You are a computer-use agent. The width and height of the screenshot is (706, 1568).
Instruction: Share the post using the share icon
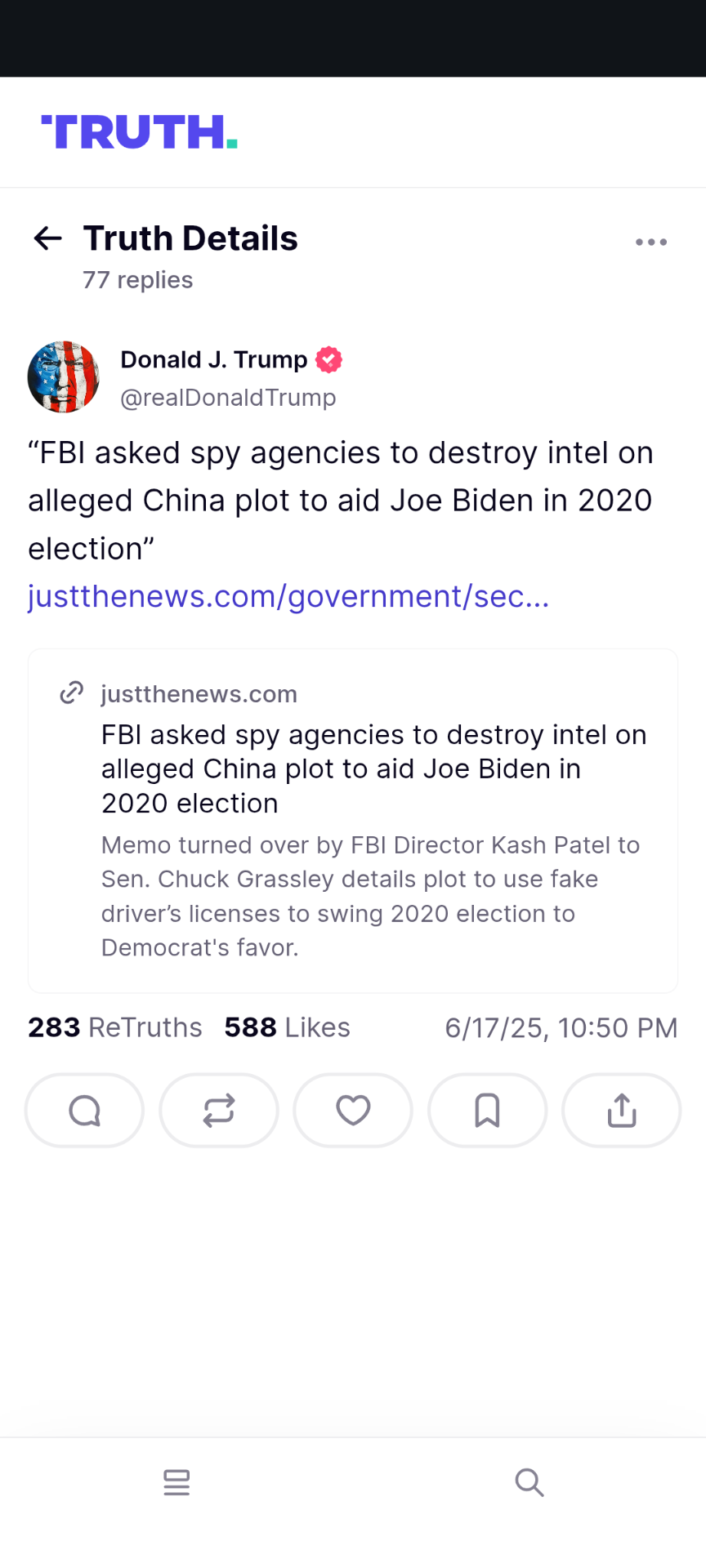pyautogui.click(x=622, y=1111)
